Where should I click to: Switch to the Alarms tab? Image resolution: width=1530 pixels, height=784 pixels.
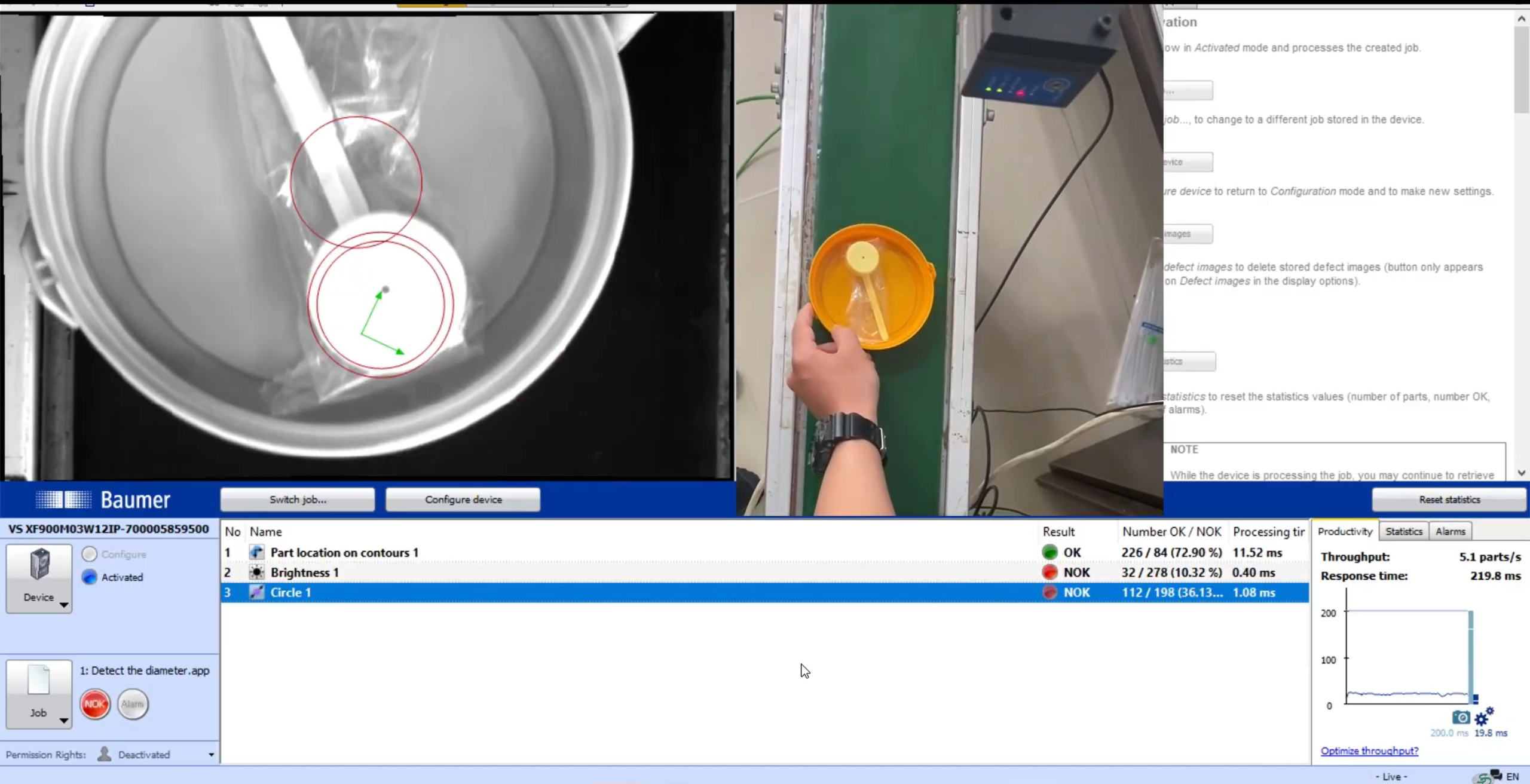pos(1450,531)
